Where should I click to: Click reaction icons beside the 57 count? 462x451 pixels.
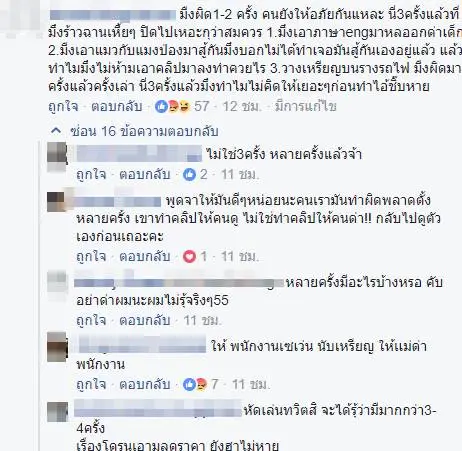click(172, 107)
